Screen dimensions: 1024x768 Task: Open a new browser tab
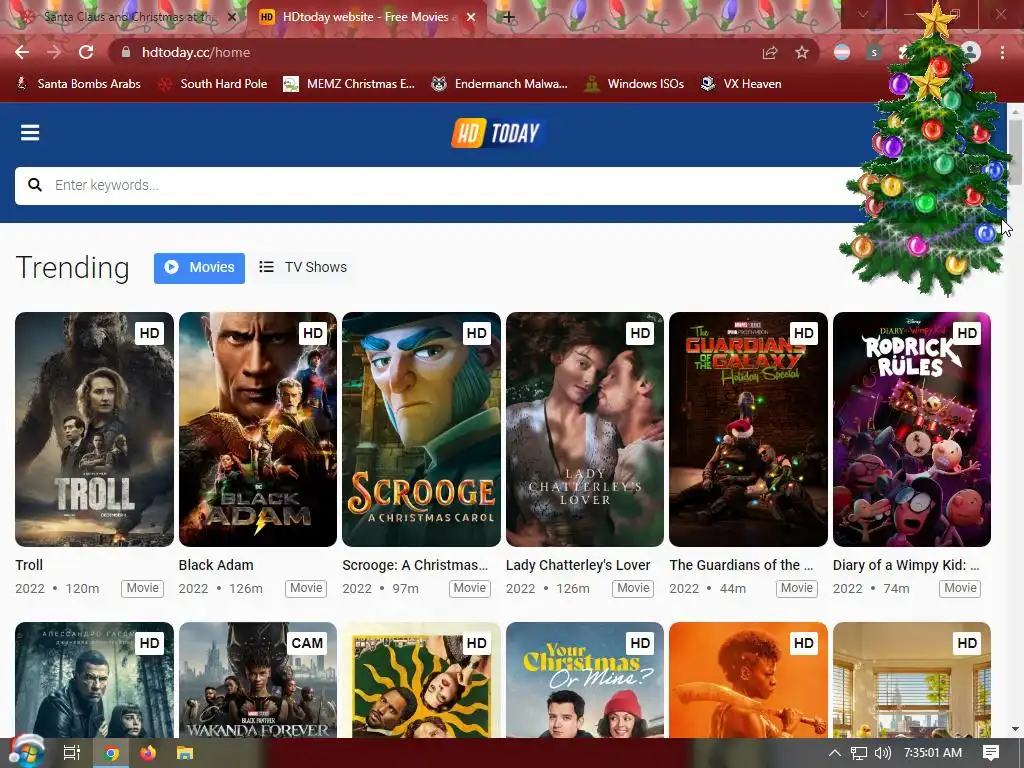pyautogui.click(x=509, y=17)
